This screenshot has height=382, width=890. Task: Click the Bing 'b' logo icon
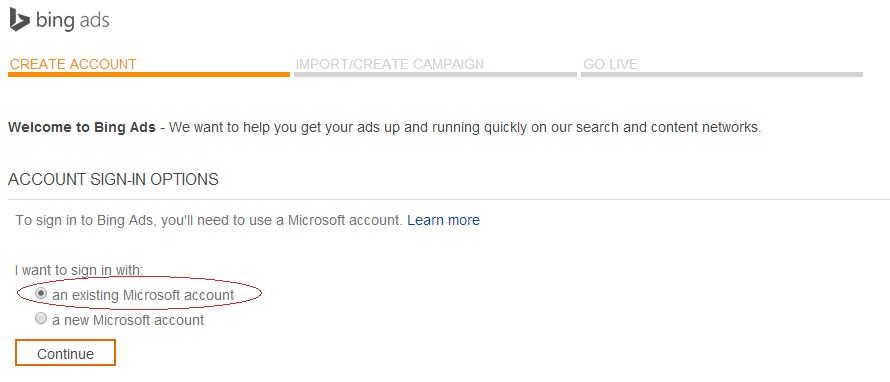[x=19, y=20]
